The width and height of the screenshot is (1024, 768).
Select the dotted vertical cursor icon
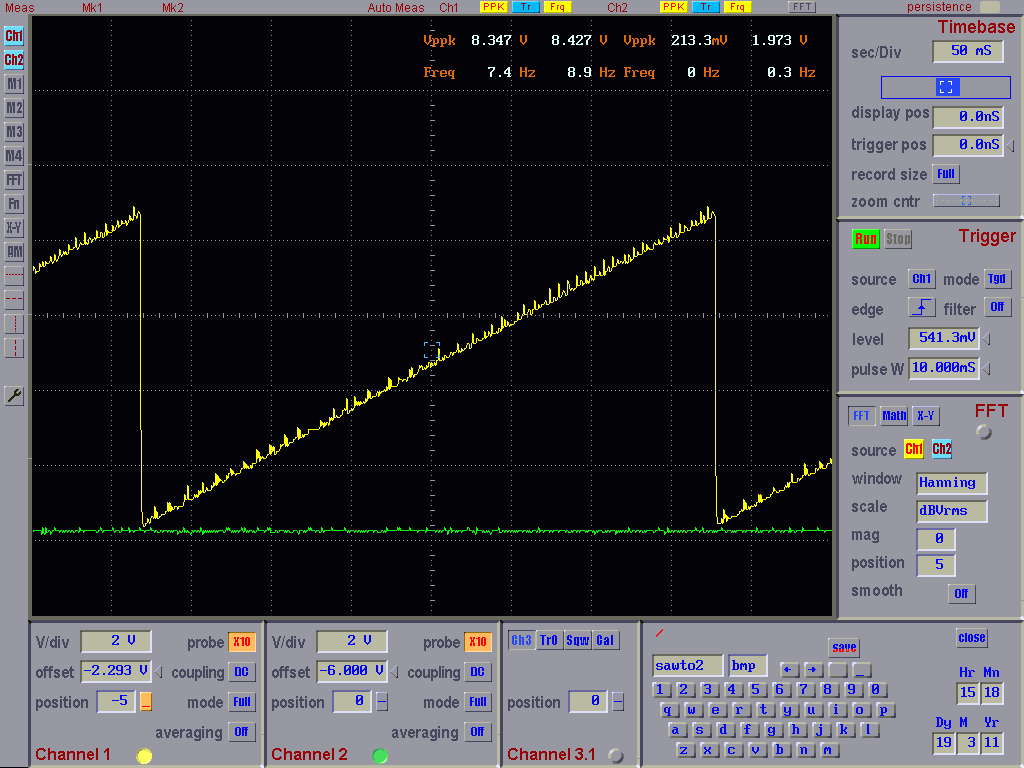click(14, 324)
